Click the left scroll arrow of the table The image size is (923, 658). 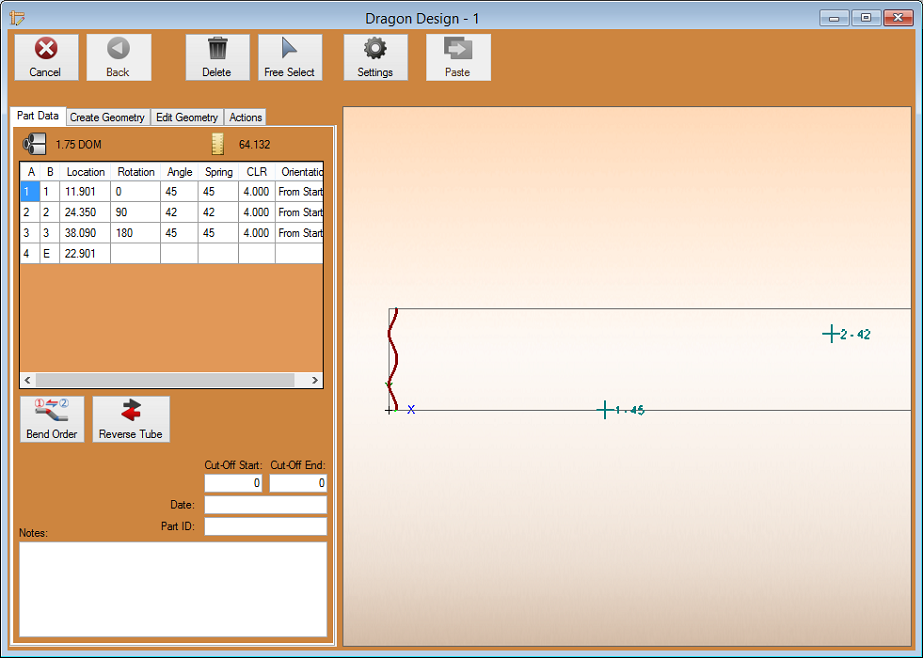[x=28, y=380]
